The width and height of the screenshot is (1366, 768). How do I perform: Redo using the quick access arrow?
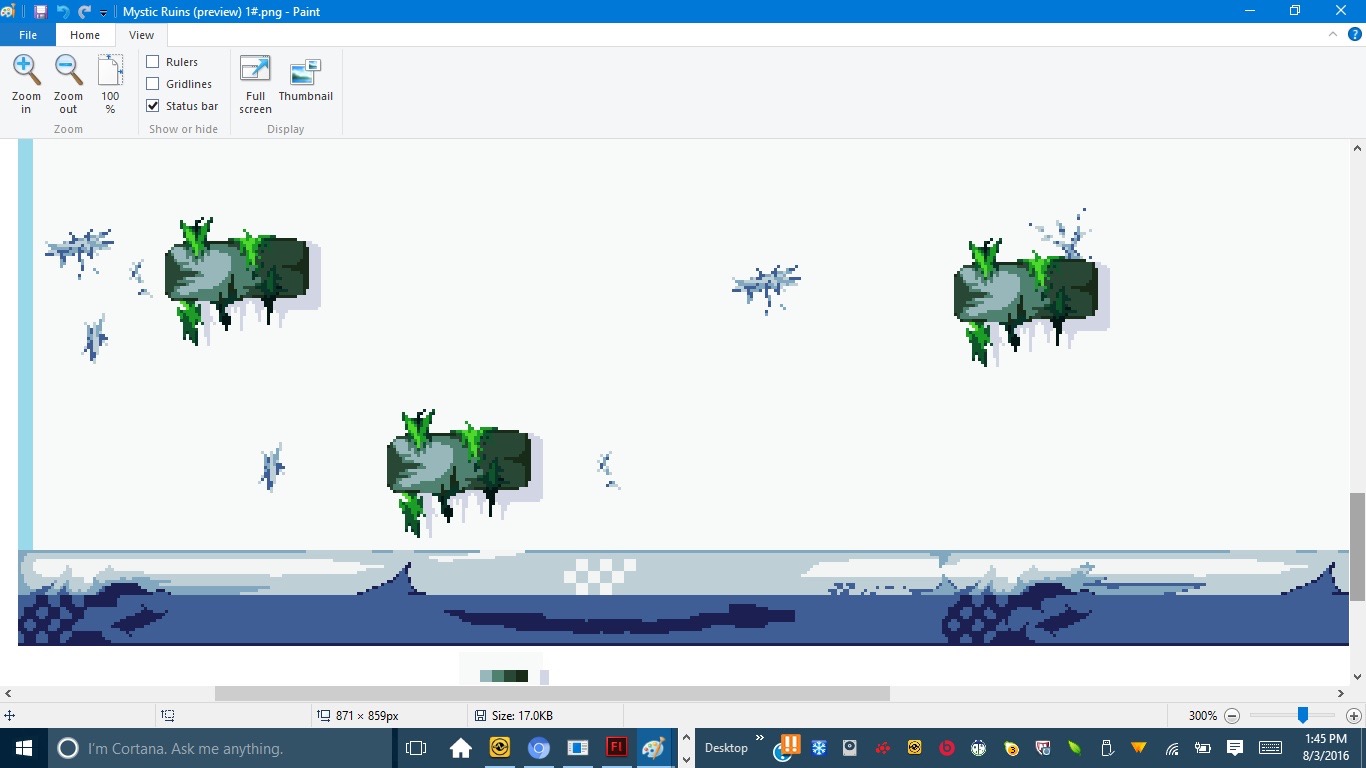tap(85, 12)
